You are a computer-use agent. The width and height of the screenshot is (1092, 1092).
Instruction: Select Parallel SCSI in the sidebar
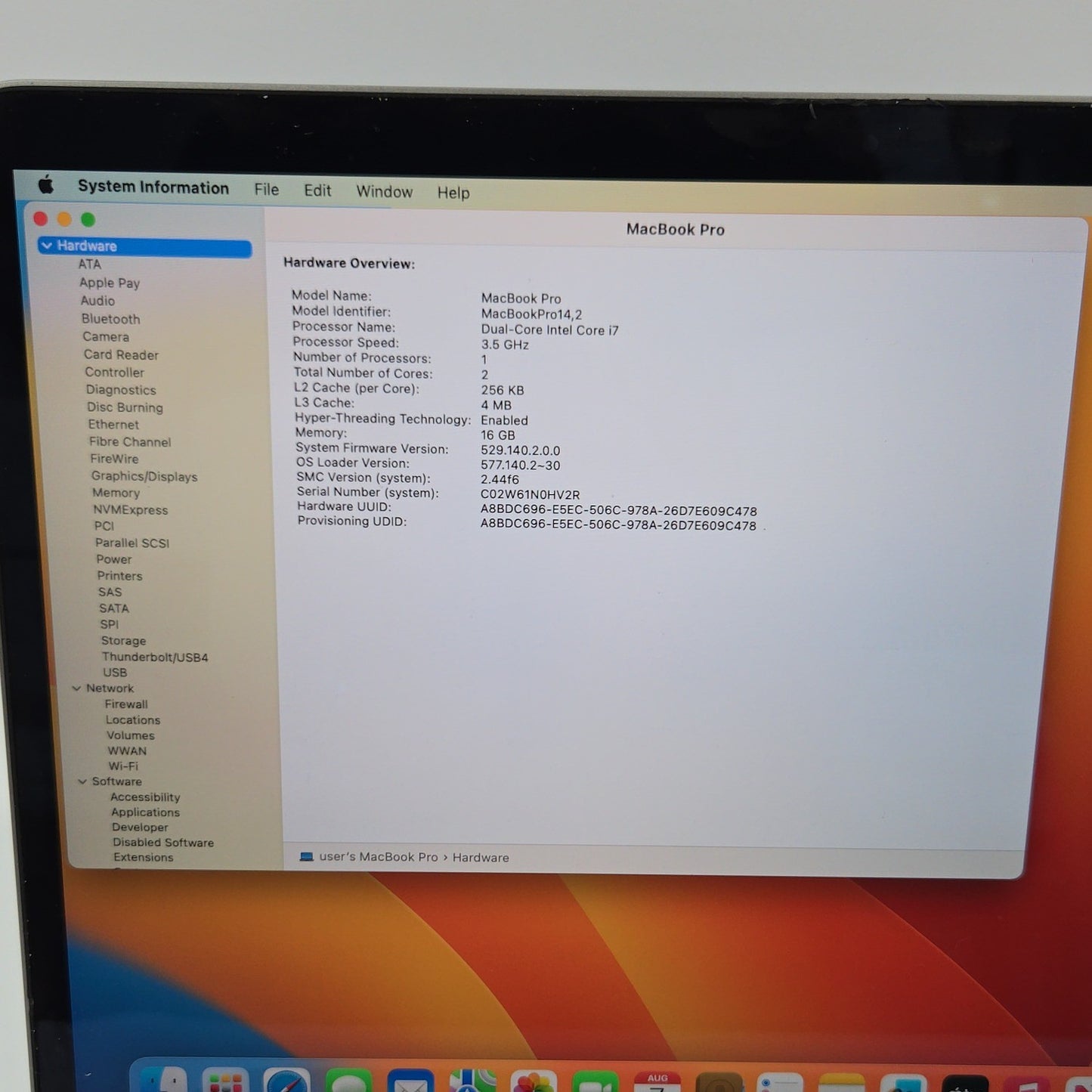pyautogui.click(x=132, y=543)
